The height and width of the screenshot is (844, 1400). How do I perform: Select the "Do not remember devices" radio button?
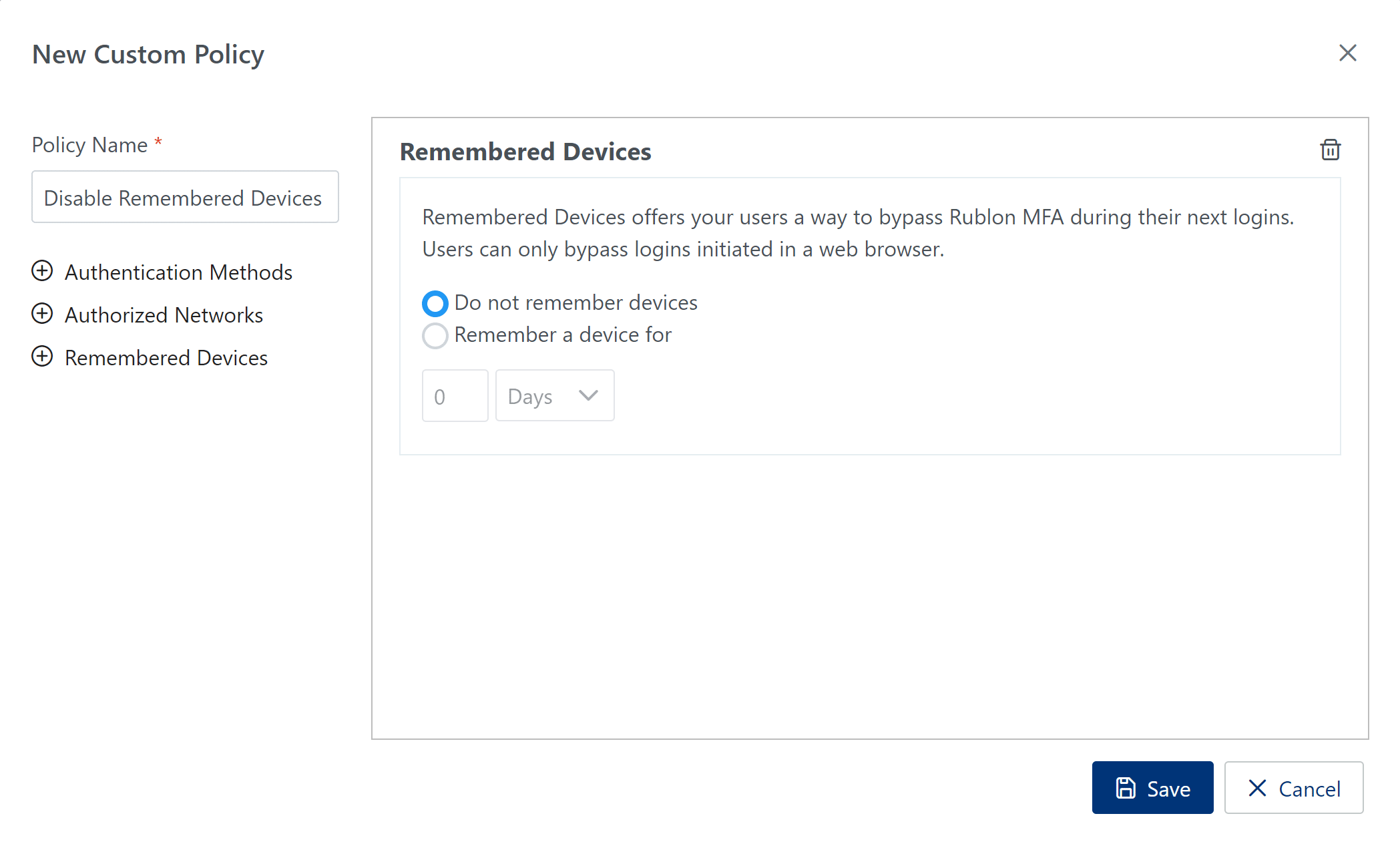[x=435, y=304]
